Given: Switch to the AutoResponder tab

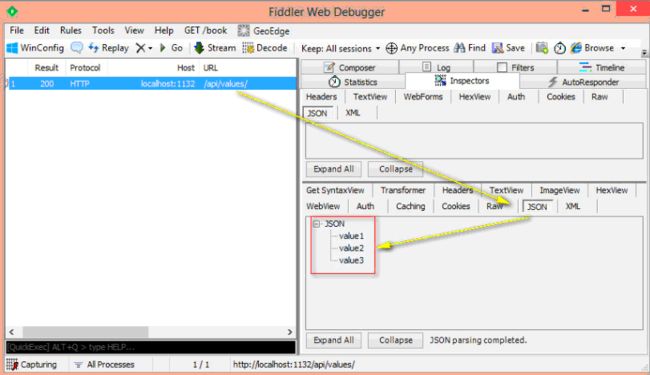Looking at the screenshot, I should point(583,82).
